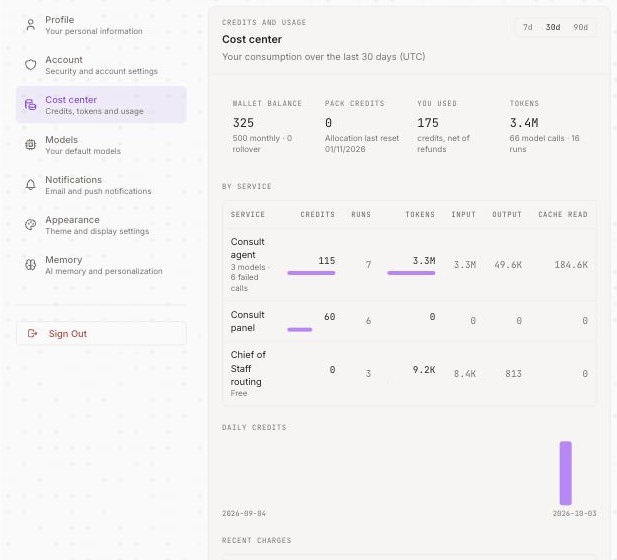Click the Credits column header
The image size is (617, 560).
pos(318,214)
